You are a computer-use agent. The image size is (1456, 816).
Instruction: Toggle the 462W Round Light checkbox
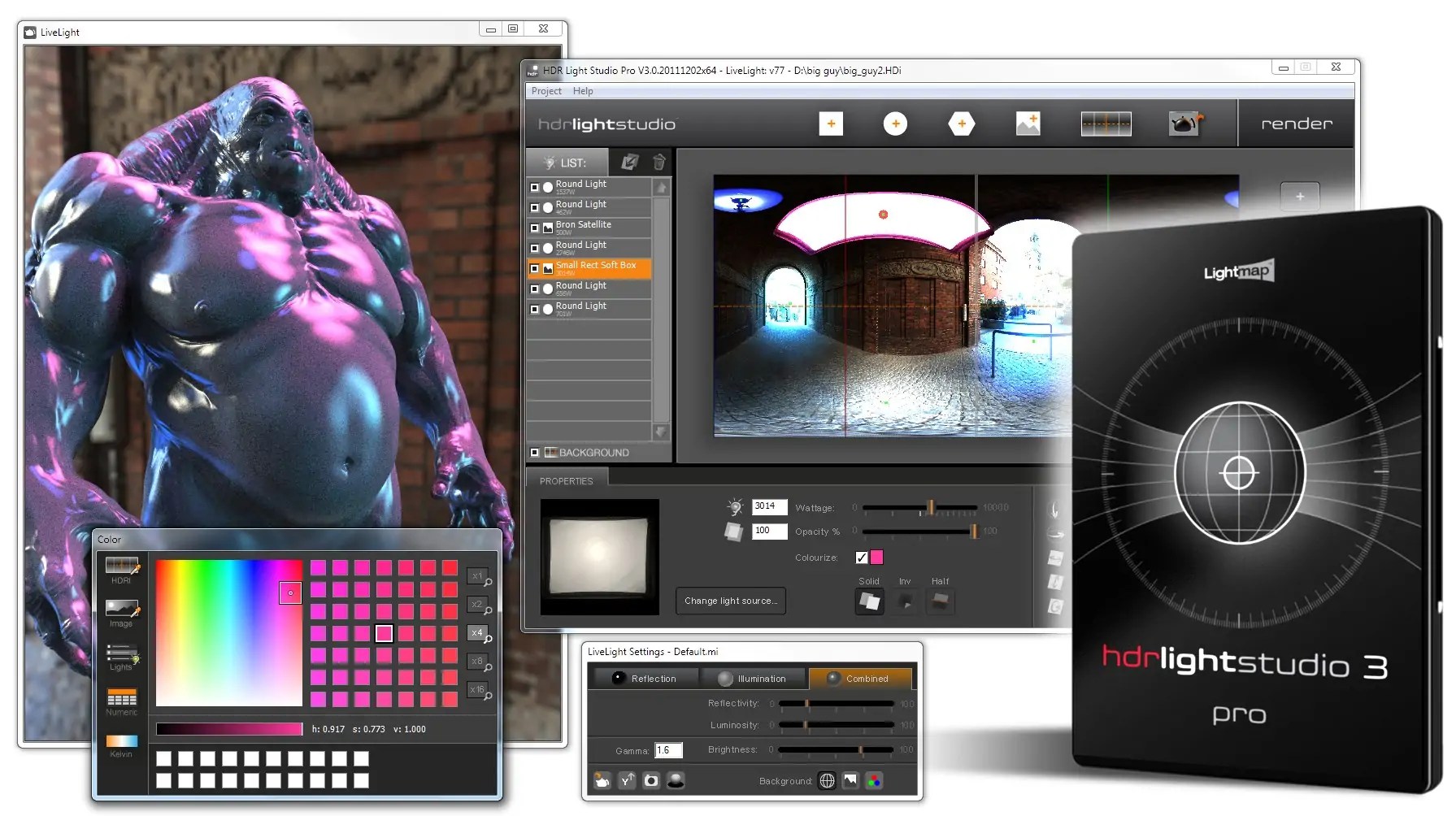point(535,207)
